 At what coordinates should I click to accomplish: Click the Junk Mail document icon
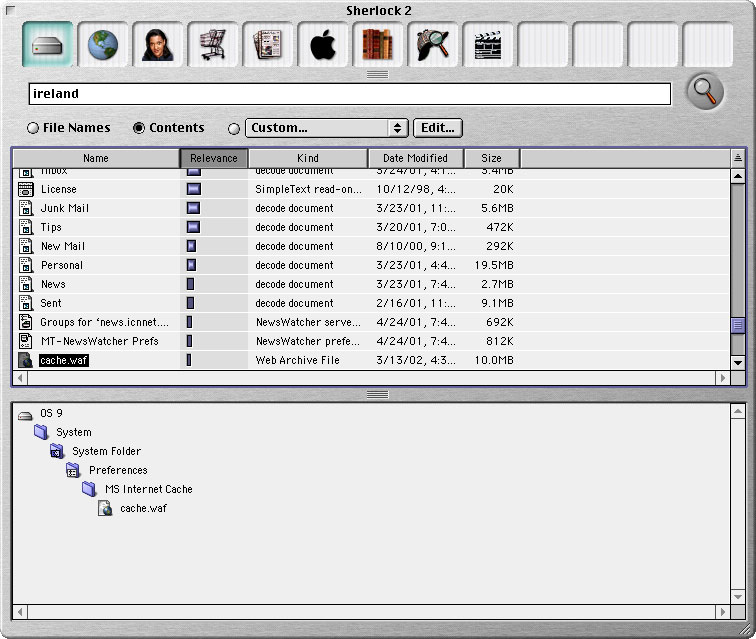26,208
